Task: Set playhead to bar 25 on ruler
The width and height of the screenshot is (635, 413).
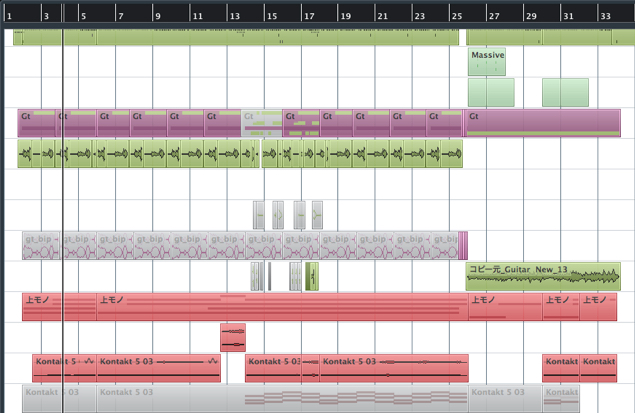Action: pyautogui.click(x=457, y=16)
